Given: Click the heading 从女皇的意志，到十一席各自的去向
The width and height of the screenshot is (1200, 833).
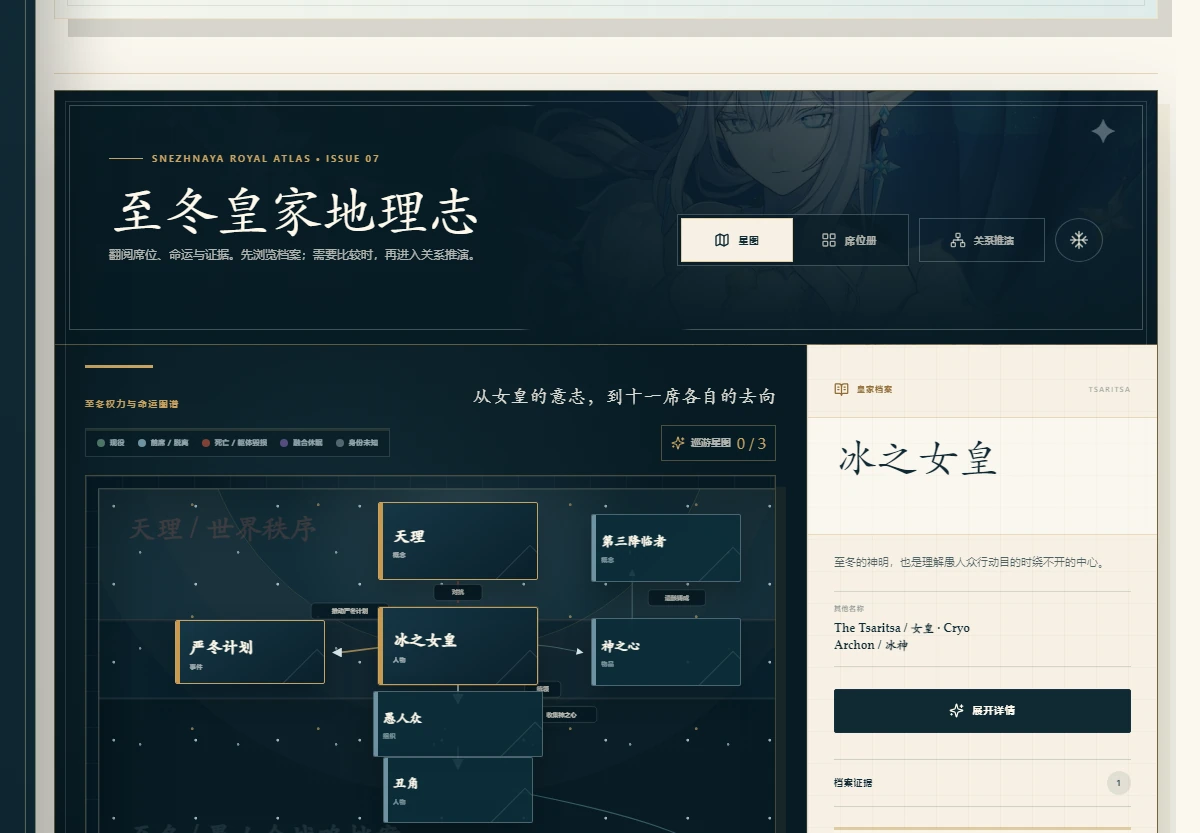Looking at the screenshot, I should (x=624, y=397).
